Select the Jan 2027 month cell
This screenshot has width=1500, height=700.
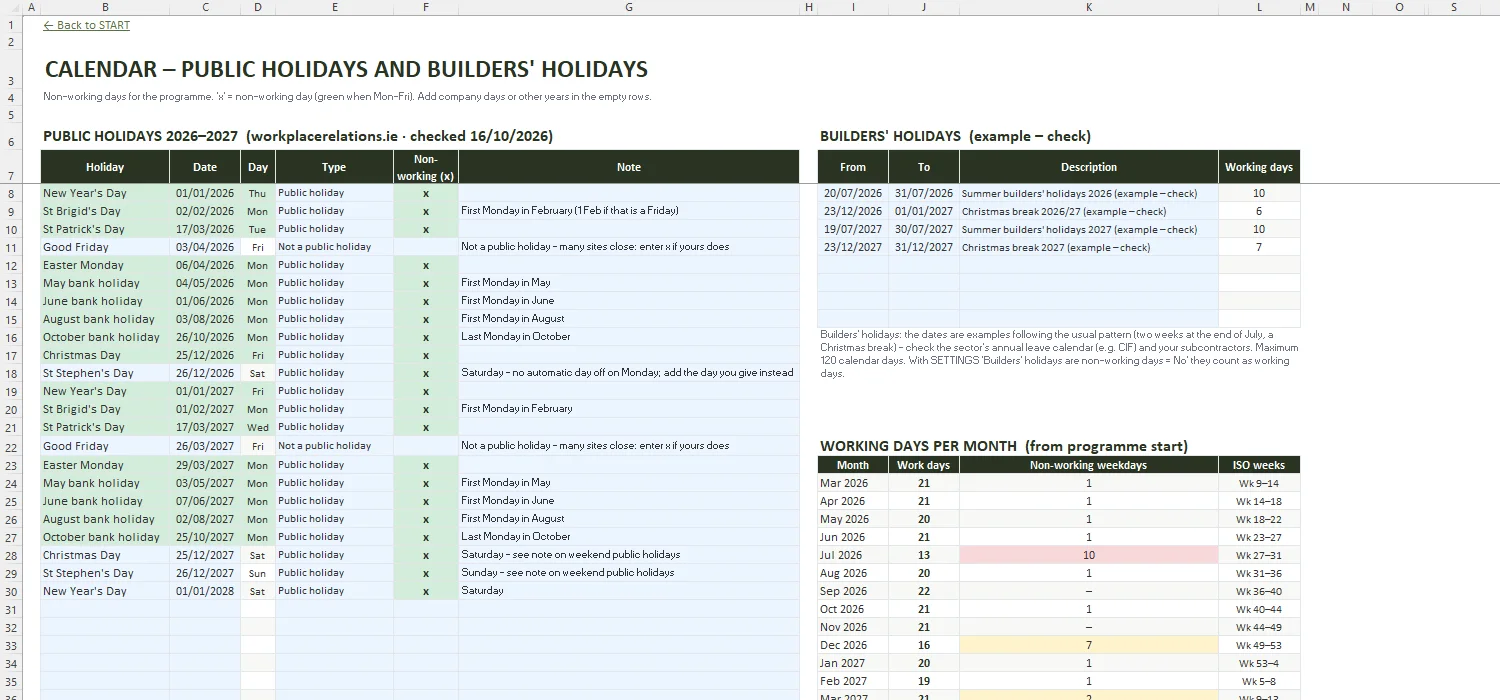[853, 663]
